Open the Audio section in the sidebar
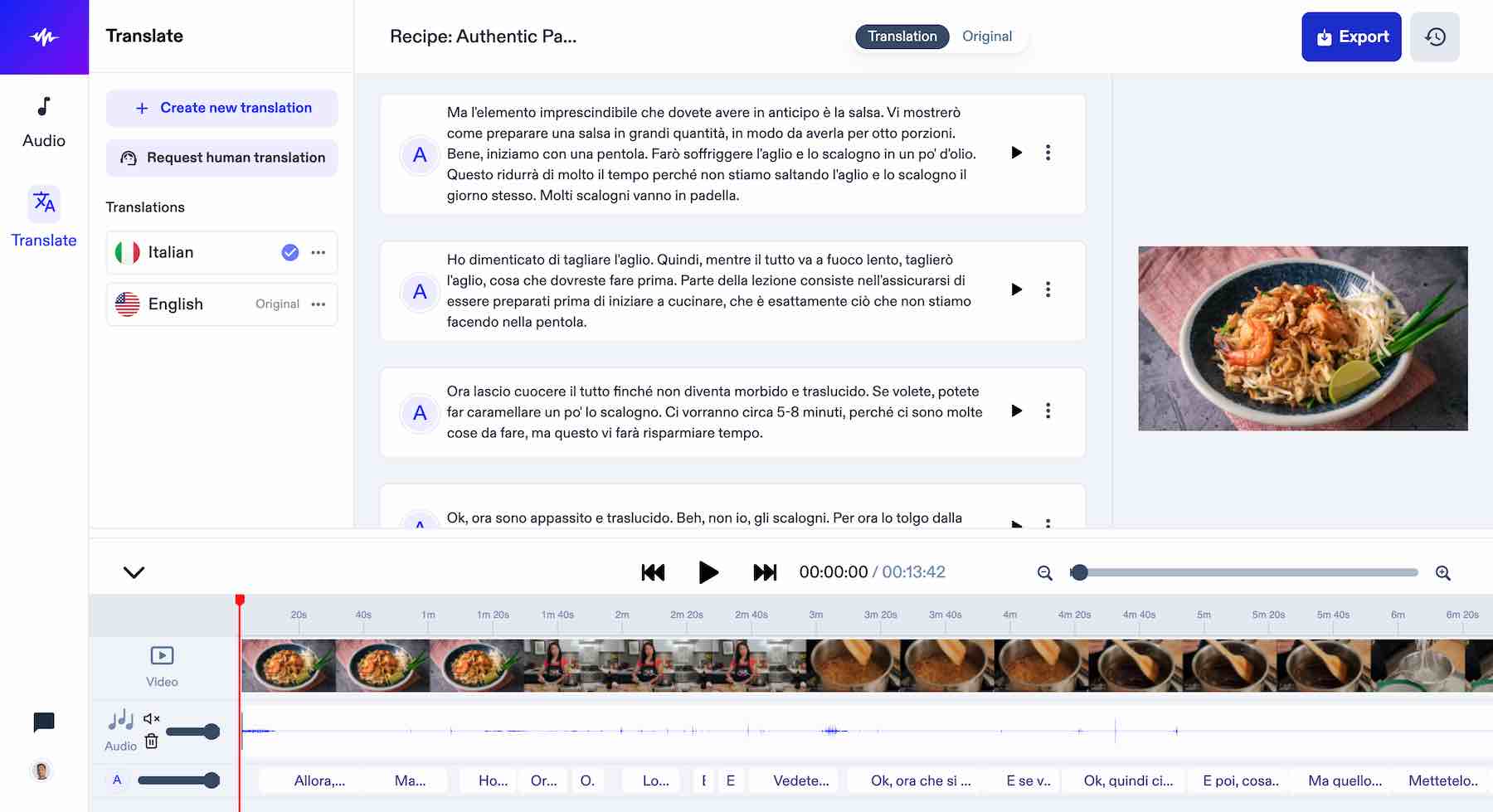This screenshot has width=1493, height=812. click(x=42, y=119)
